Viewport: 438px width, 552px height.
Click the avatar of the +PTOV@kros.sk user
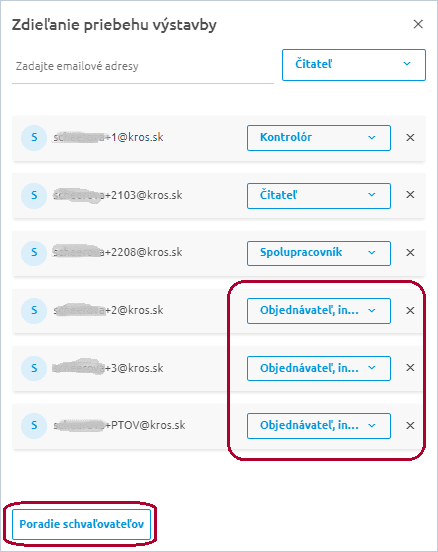(34, 426)
